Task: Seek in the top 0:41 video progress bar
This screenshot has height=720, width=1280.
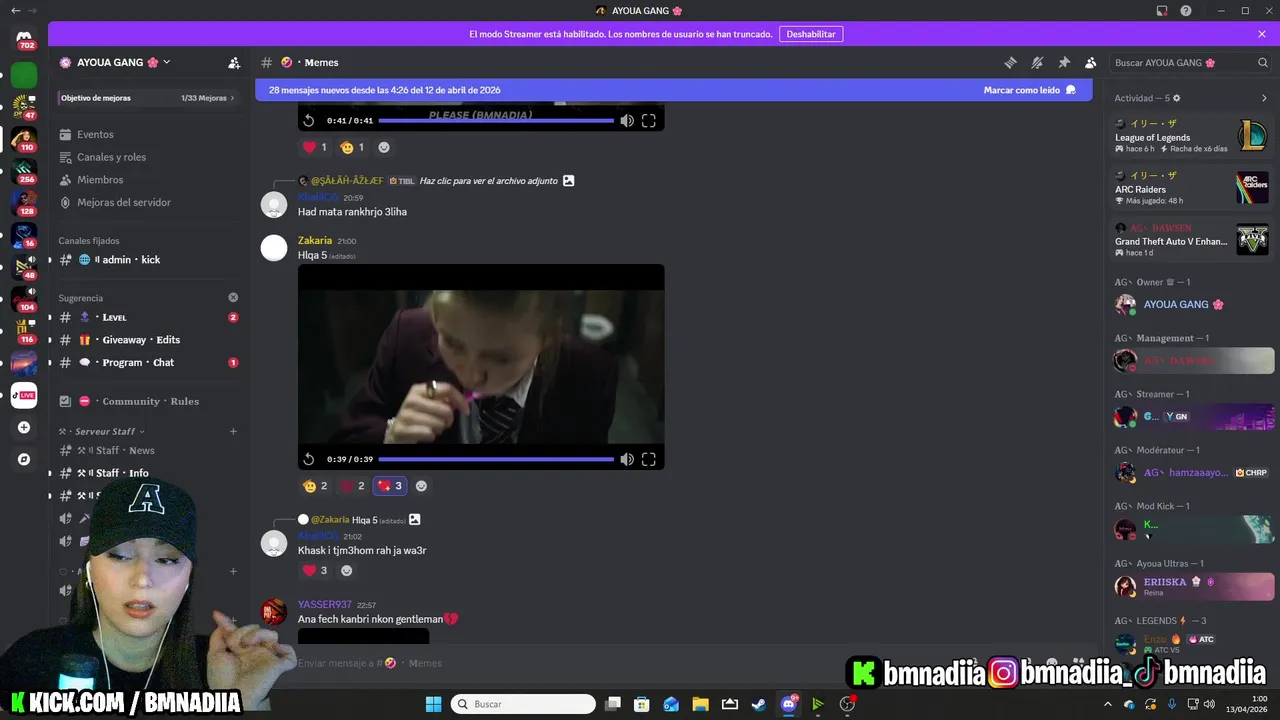Action: point(496,121)
